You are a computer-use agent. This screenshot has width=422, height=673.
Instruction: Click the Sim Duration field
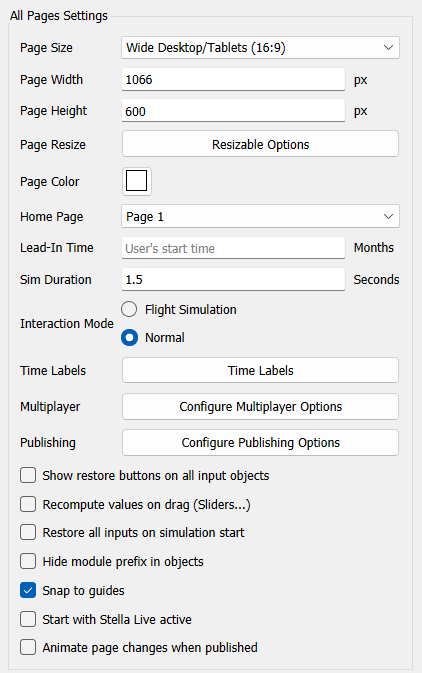233,279
